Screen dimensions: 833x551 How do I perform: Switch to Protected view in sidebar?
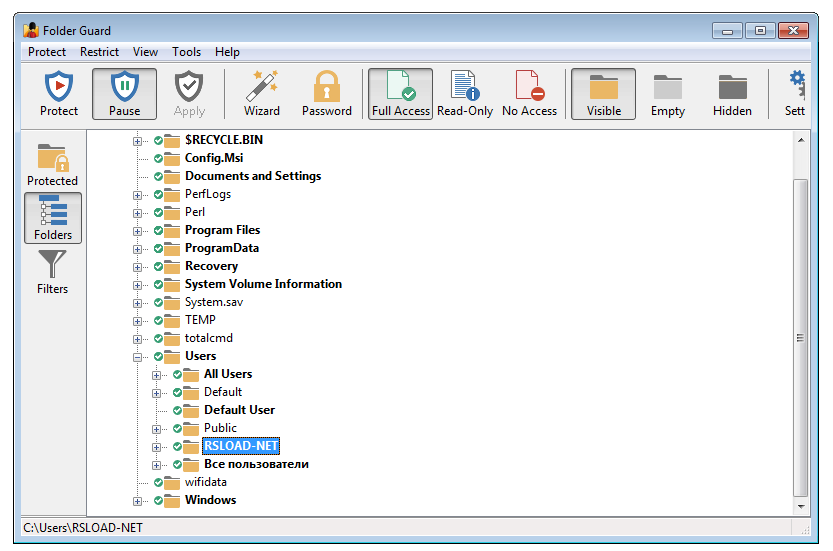(52, 164)
